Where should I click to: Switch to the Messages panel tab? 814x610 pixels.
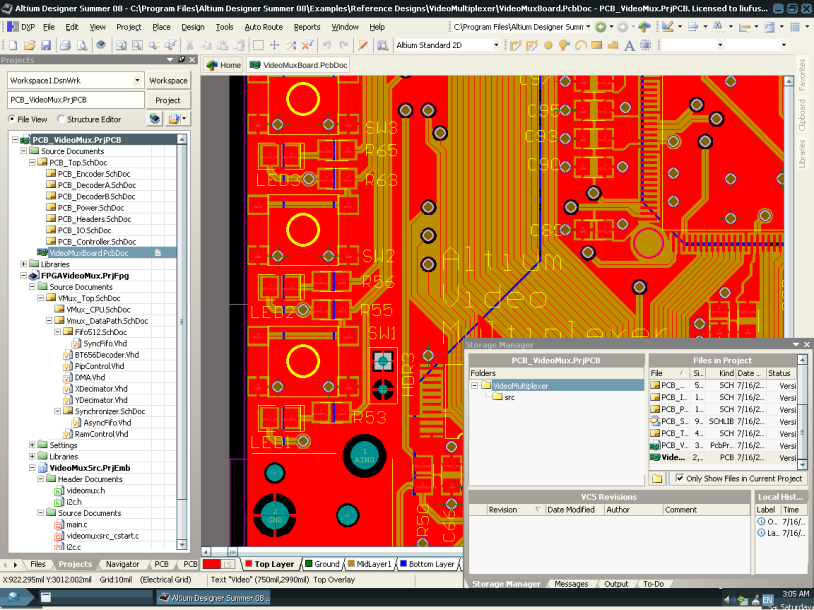571,584
